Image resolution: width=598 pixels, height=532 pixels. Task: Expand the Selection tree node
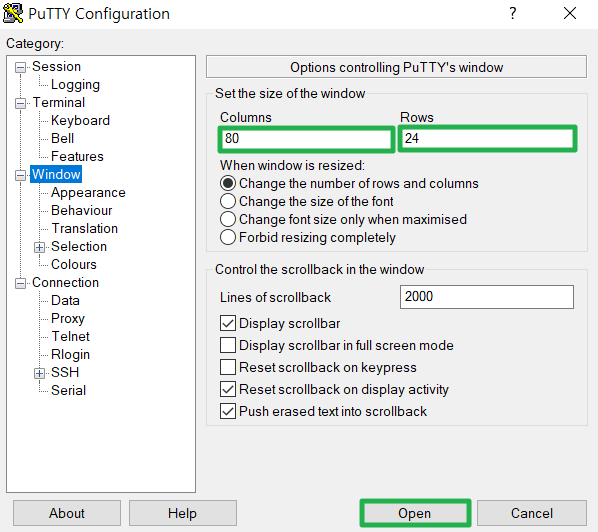39,247
